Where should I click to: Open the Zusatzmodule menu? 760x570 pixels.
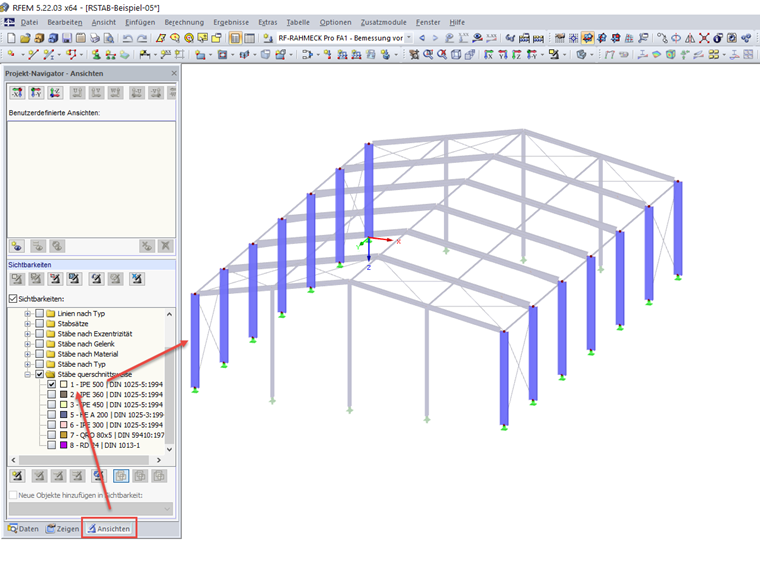coord(383,22)
